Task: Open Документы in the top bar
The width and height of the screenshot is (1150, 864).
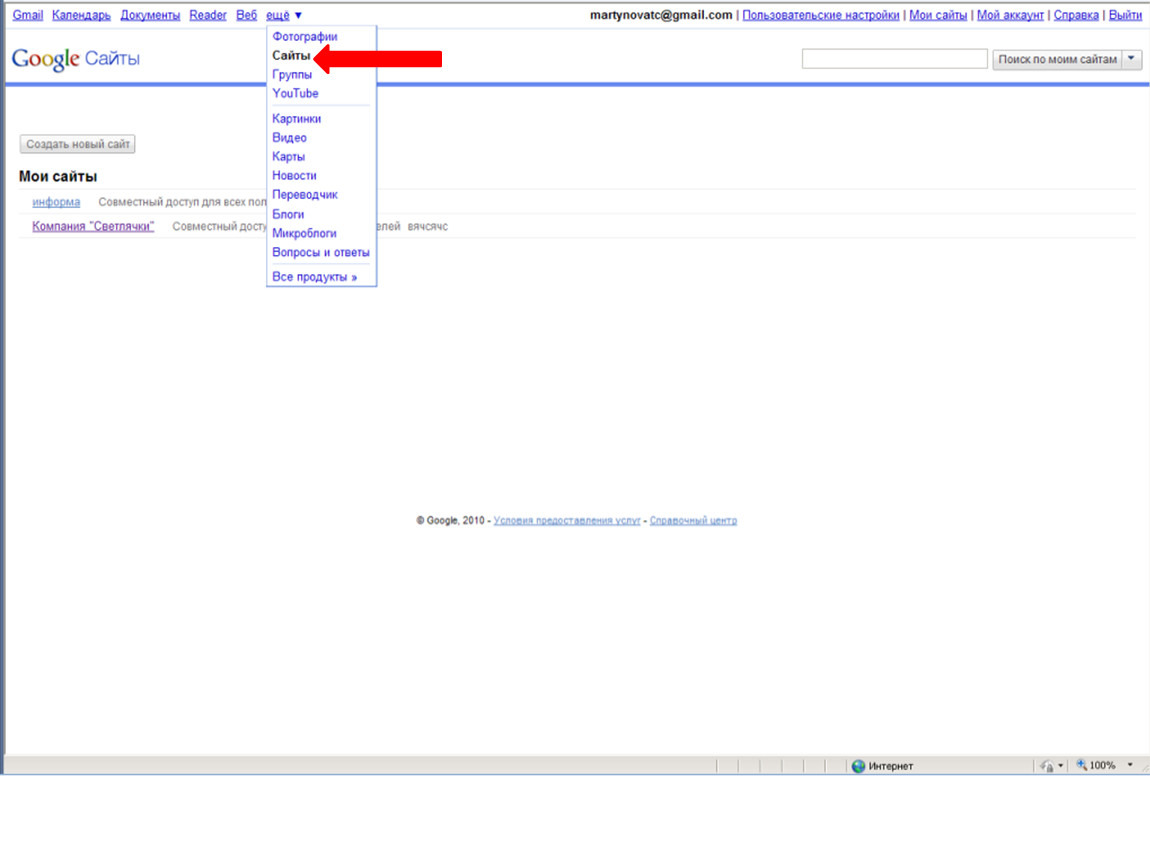Action: [x=150, y=15]
